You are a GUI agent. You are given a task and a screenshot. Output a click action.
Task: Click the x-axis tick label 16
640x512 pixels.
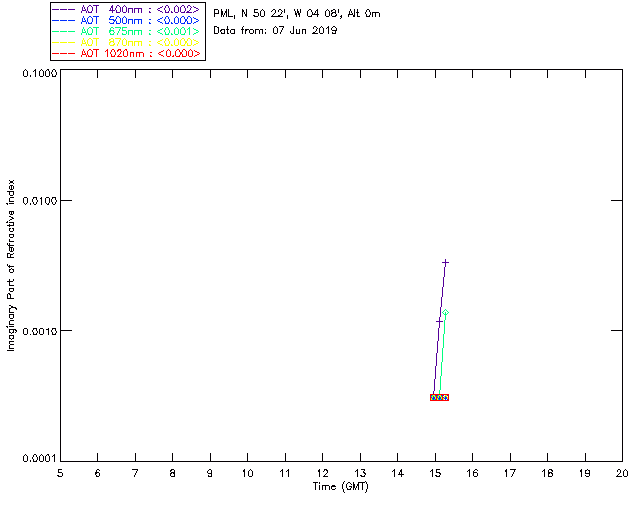[x=473, y=473]
